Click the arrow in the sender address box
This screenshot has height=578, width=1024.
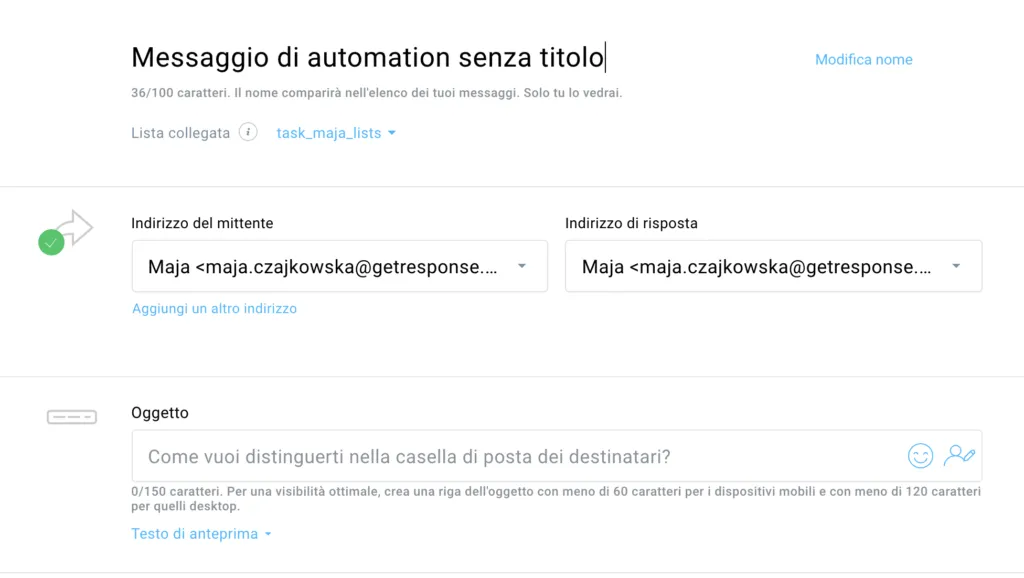522,266
